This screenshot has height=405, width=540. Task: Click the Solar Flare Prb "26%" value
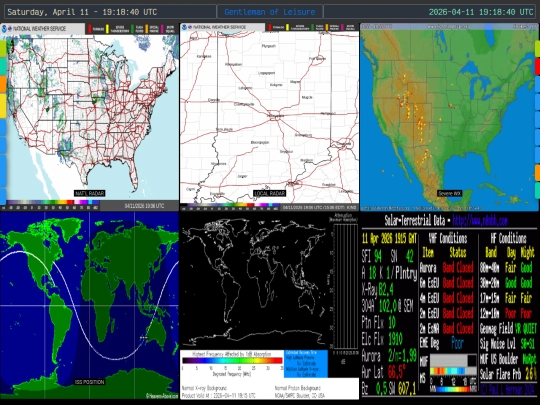coord(531,374)
